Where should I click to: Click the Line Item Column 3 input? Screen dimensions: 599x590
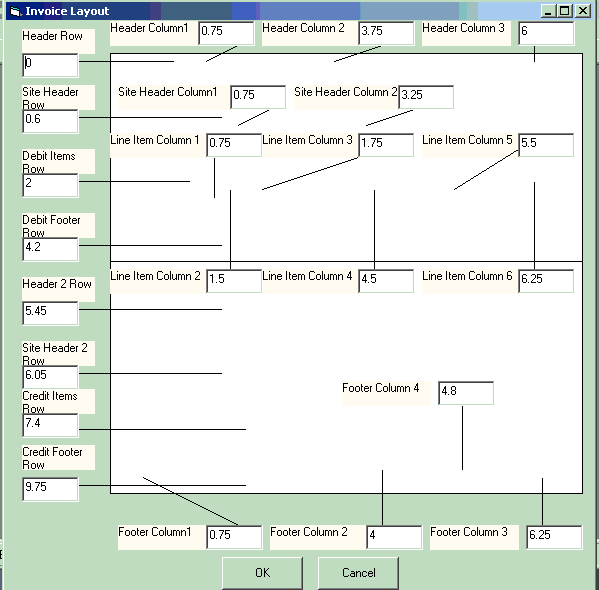click(386, 145)
